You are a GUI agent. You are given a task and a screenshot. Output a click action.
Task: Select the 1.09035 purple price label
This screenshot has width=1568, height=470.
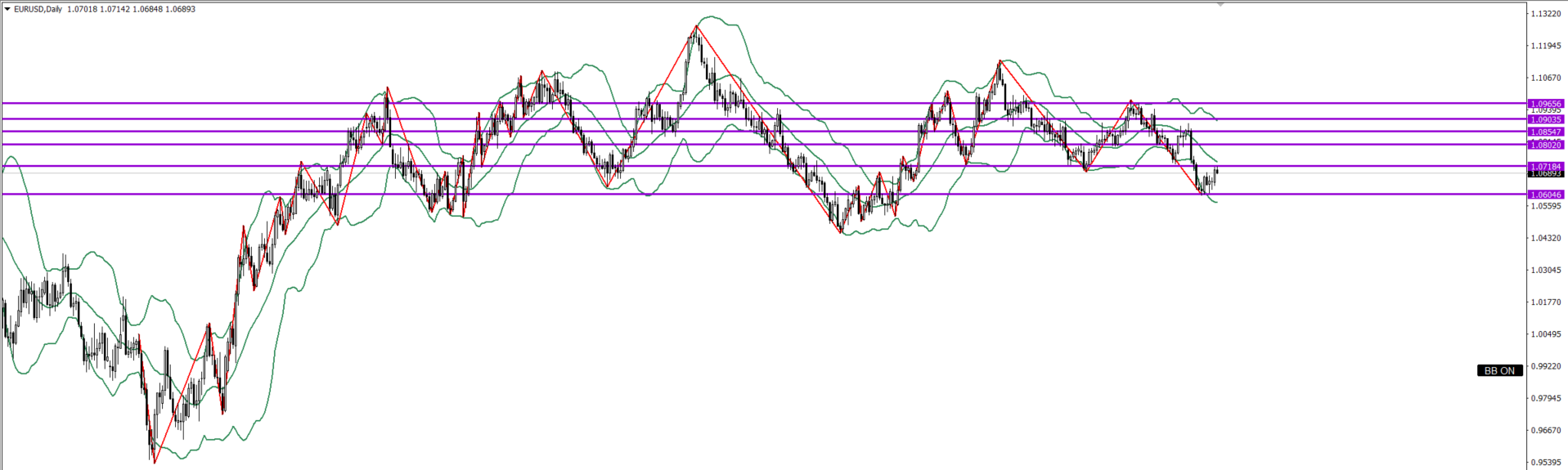tap(1546, 119)
